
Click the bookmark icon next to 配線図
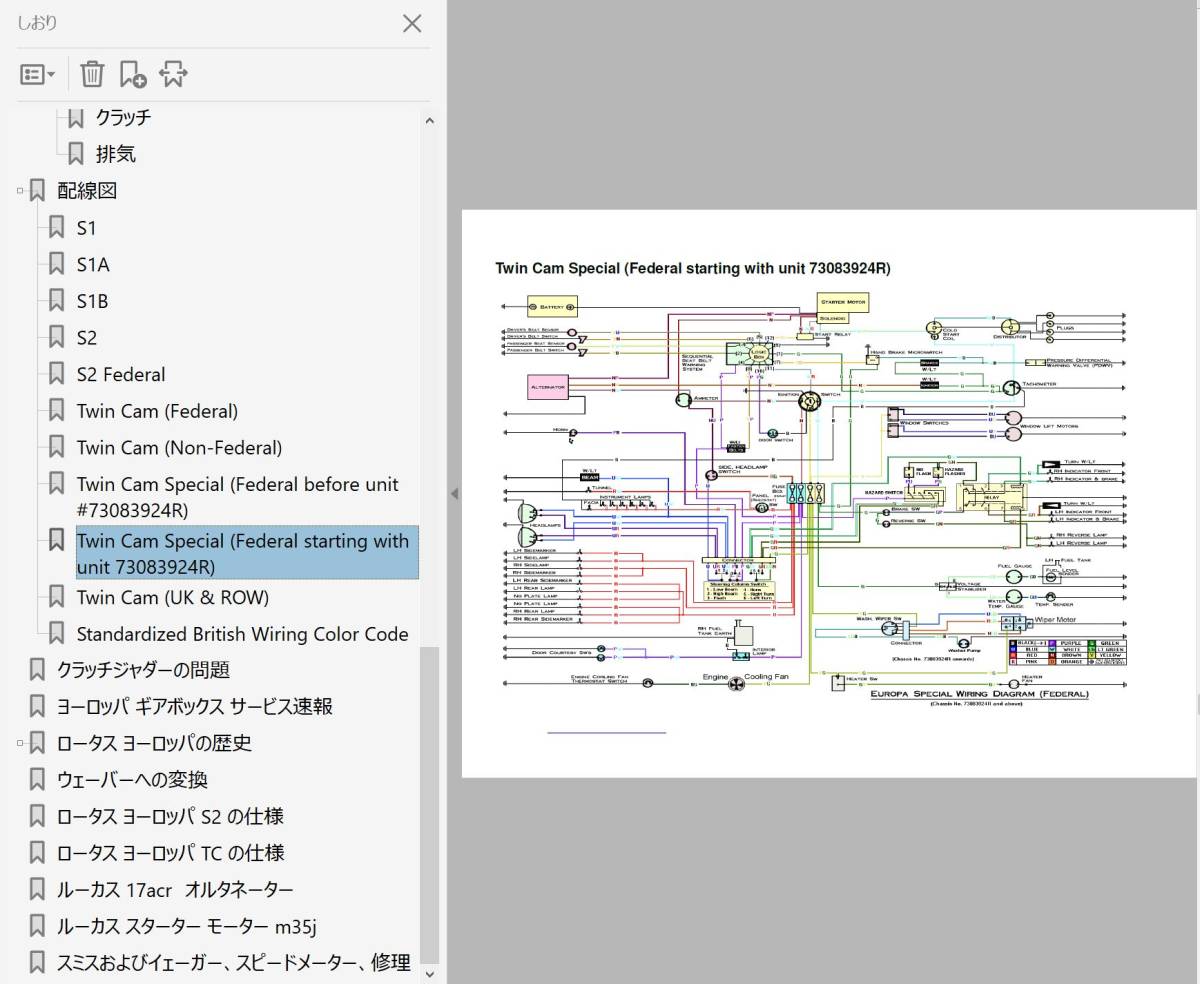coord(37,190)
